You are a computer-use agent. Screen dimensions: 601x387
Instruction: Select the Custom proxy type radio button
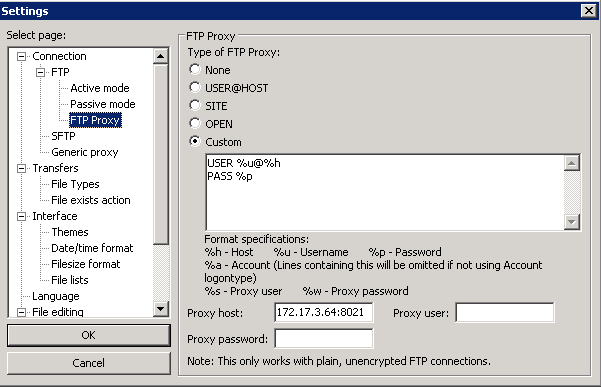pos(195,141)
